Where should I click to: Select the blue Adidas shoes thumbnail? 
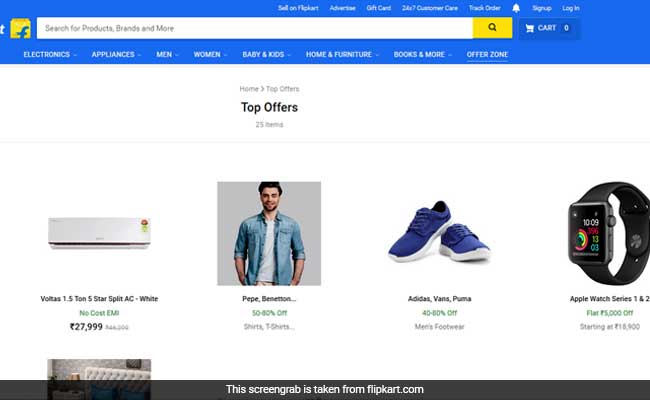439,233
